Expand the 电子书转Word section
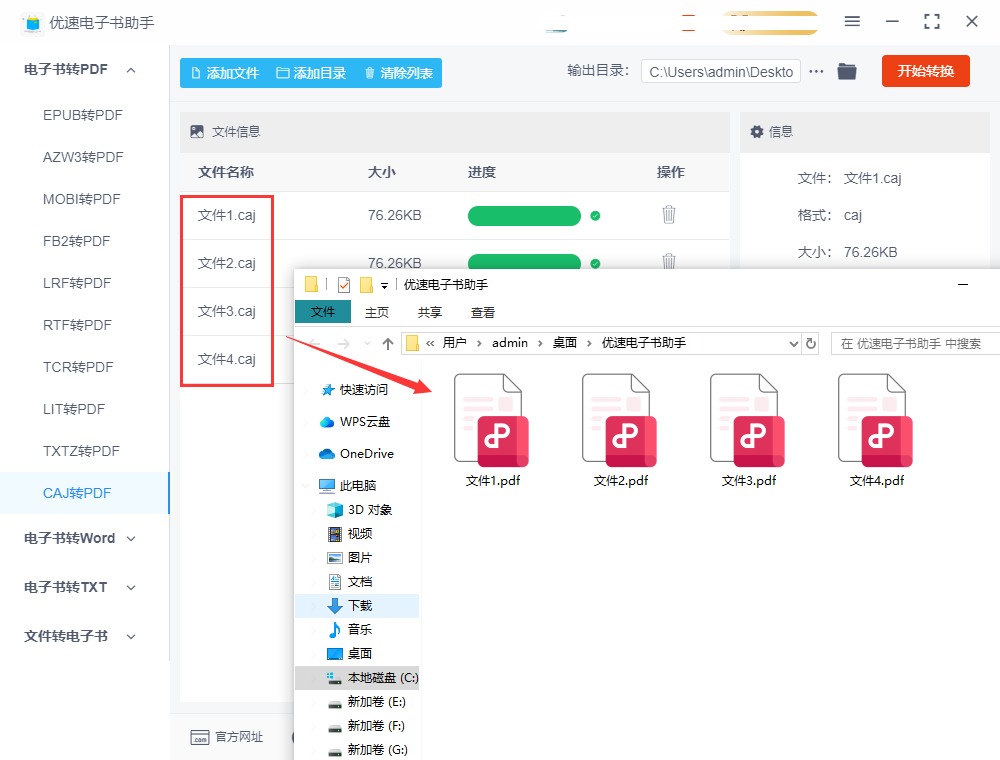 131,539
